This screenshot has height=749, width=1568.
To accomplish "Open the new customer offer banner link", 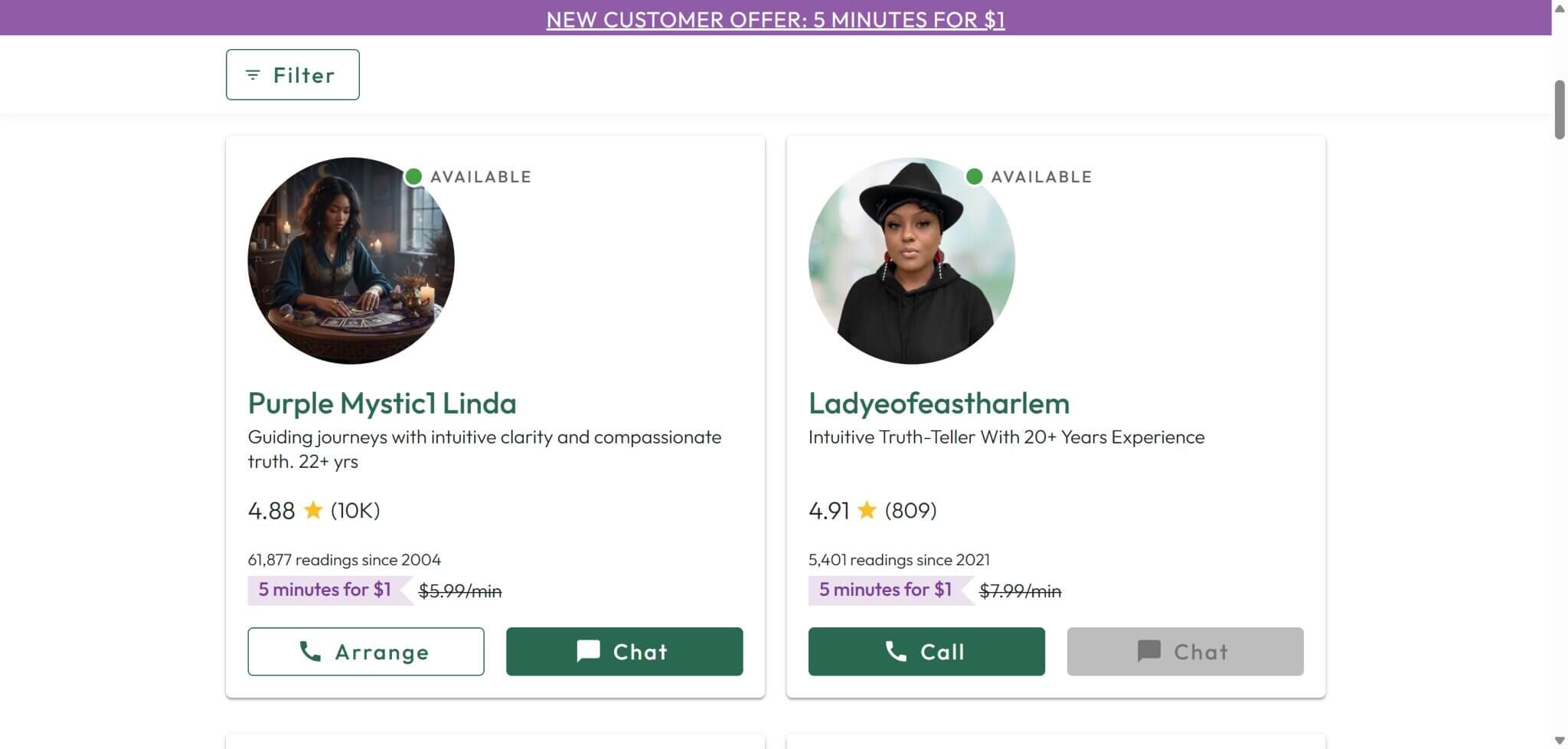I will pyautogui.click(x=776, y=19).
